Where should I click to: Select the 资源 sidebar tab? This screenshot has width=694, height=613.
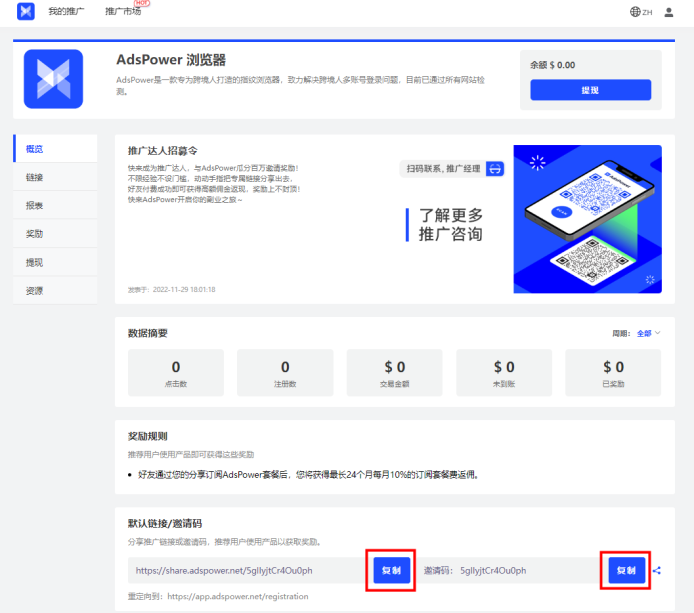[x=55, y=291]
